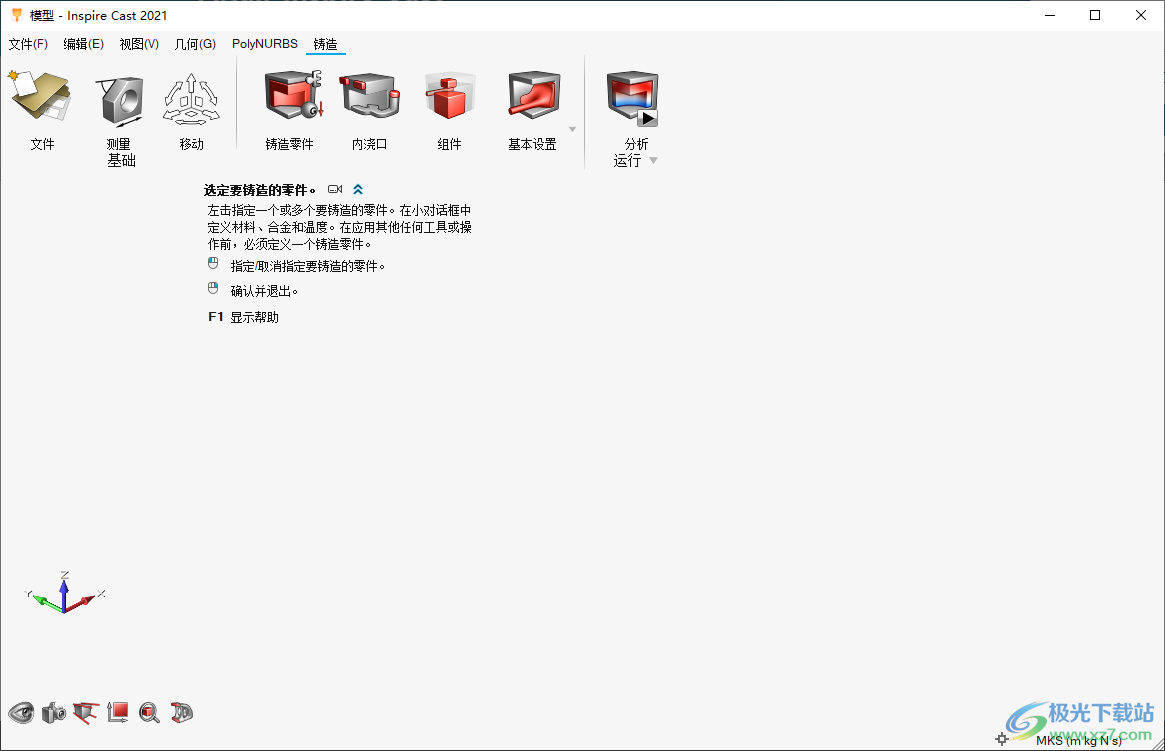Viewport: 1165px width, 751px height.
Task: Activate the 移动 move tool
Action: coord(191,99)
